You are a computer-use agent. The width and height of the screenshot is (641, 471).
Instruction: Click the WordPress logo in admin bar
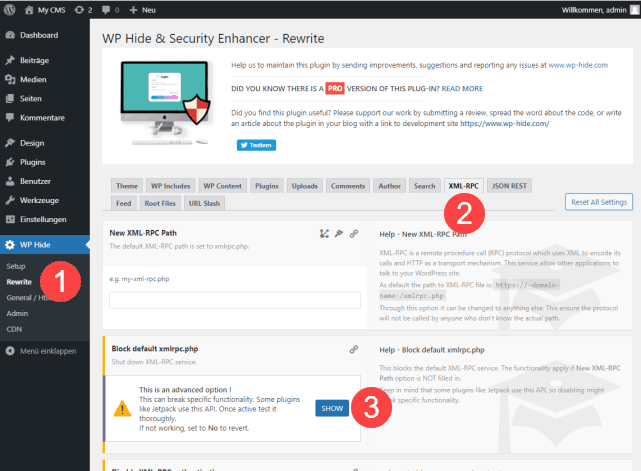9,10
